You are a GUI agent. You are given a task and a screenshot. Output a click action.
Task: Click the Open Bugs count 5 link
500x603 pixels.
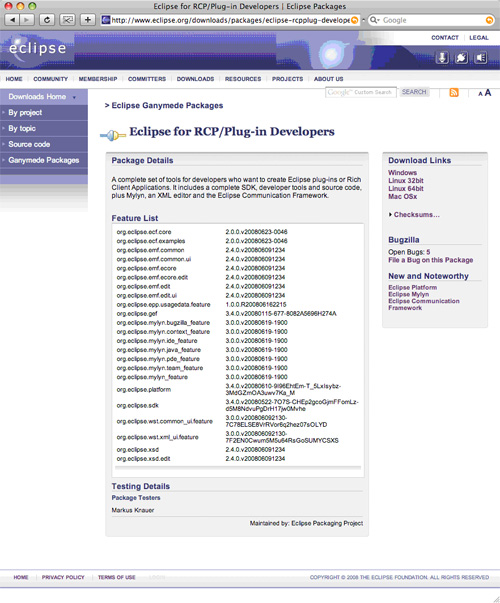[428, 252]
